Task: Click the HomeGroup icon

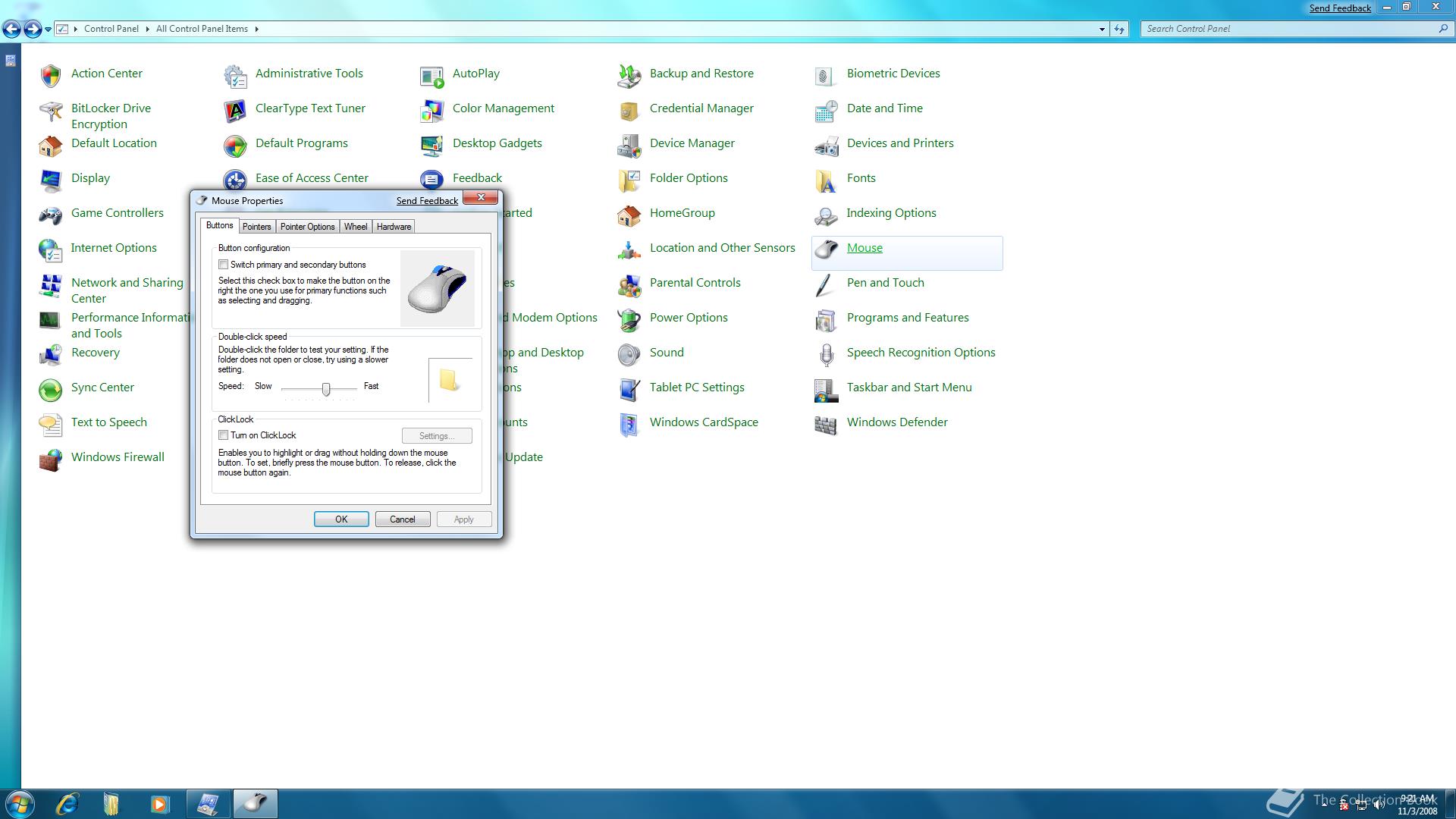Action: pos(629,215)
